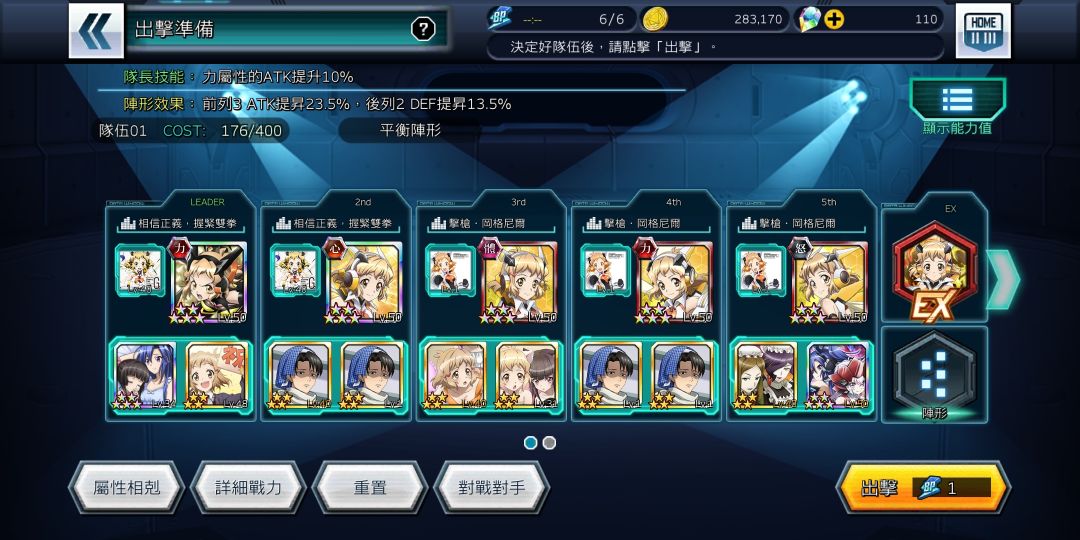Screen dimensions: 1080x540
Task: Open help question mark icon
Action: coord(423,29)
